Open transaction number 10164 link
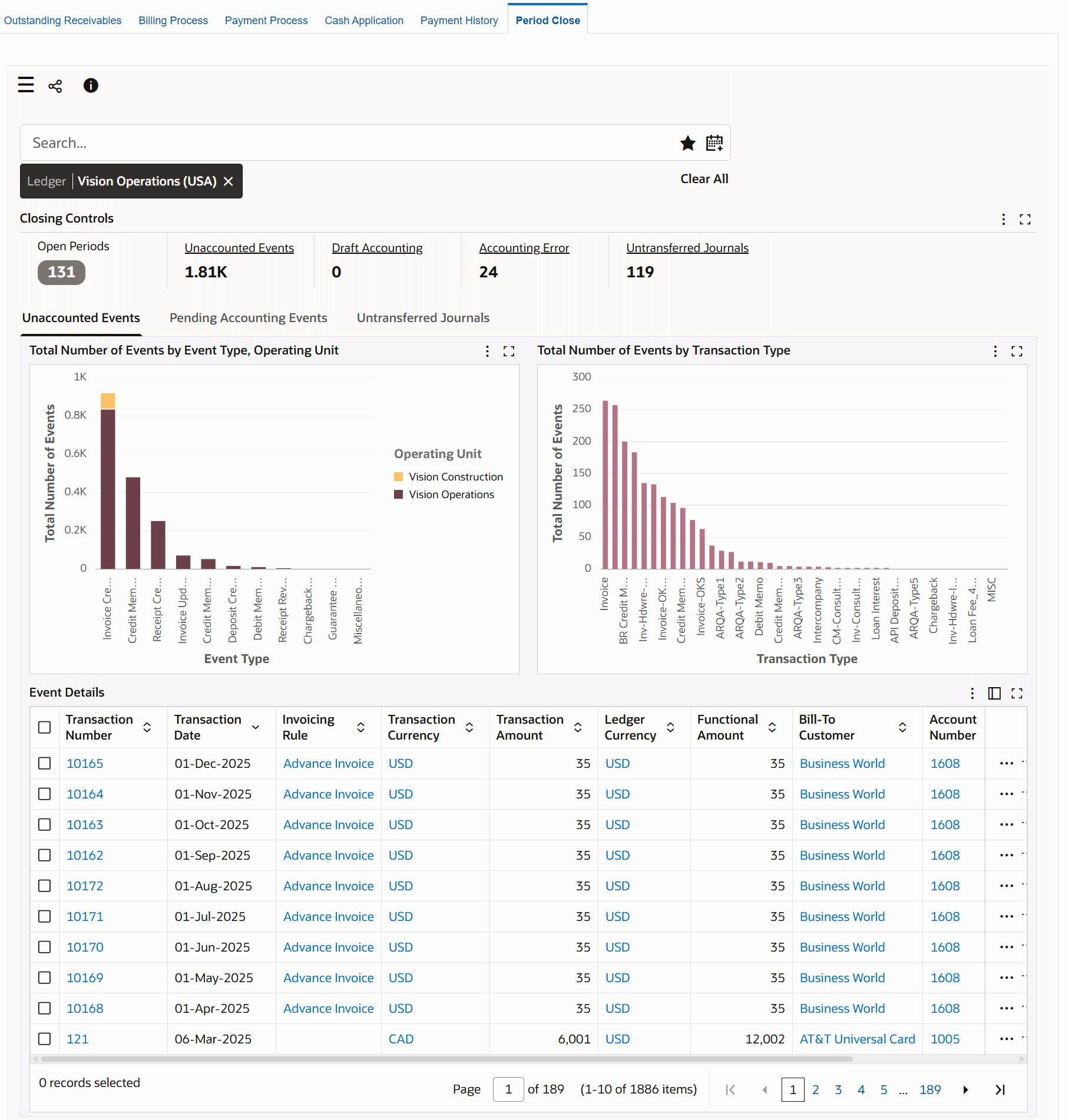The image size is (1069, 1120). pos(85,794)
